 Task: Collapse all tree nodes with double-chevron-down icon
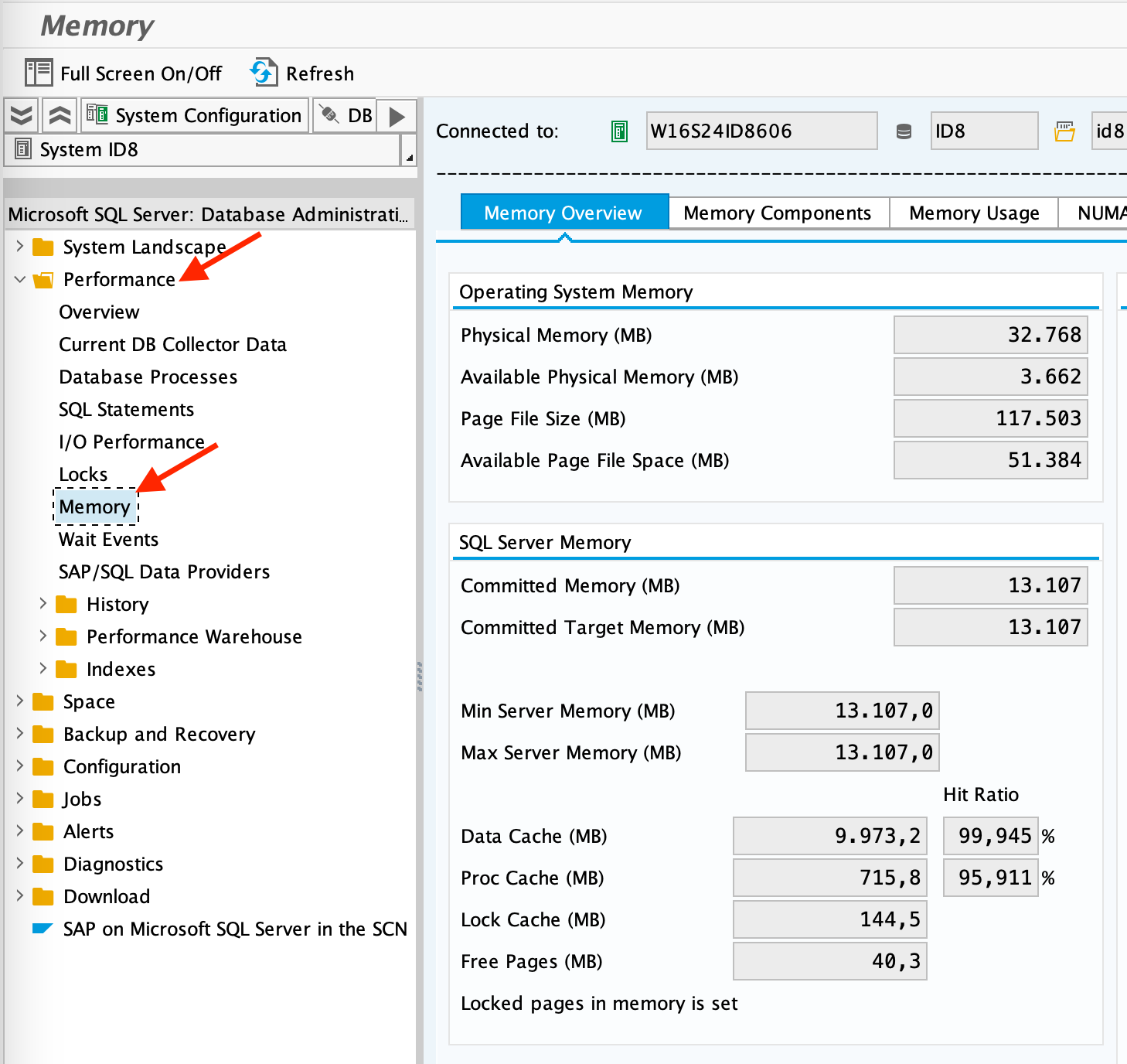click(x=21, y=114)
